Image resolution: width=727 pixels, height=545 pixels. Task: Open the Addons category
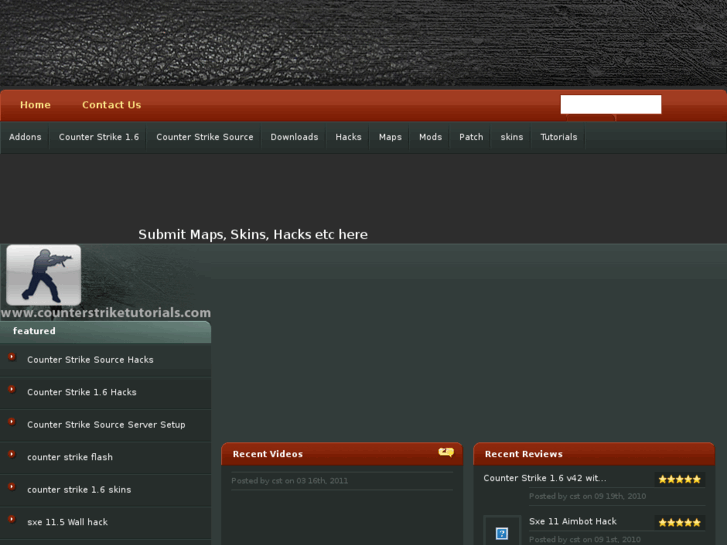pos(25,137)
